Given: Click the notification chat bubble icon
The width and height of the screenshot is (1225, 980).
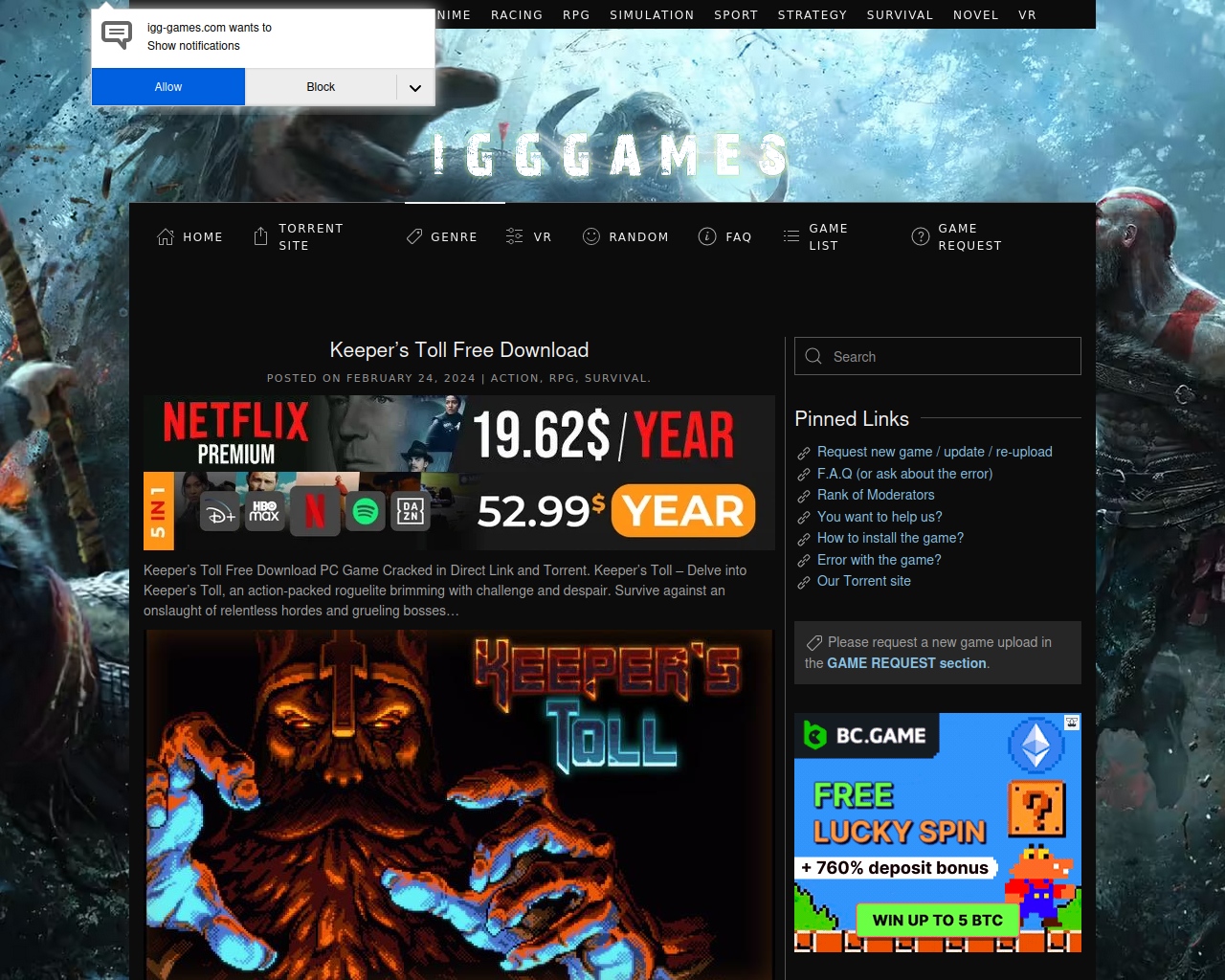Looking at the screenshot, I should coord(117,35).
